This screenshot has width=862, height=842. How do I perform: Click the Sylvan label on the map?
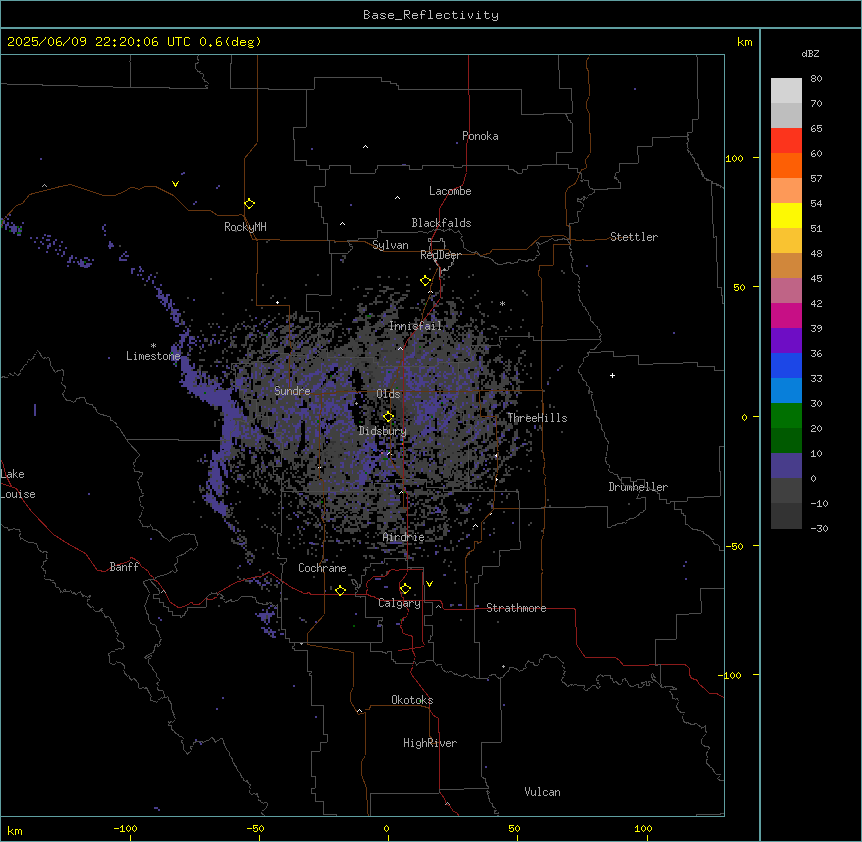[390, 245]
